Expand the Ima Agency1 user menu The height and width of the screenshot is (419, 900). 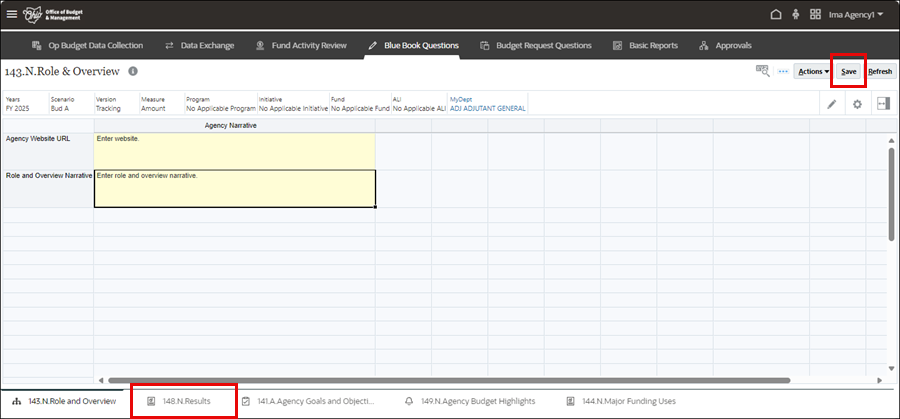(x=859, y=15)
